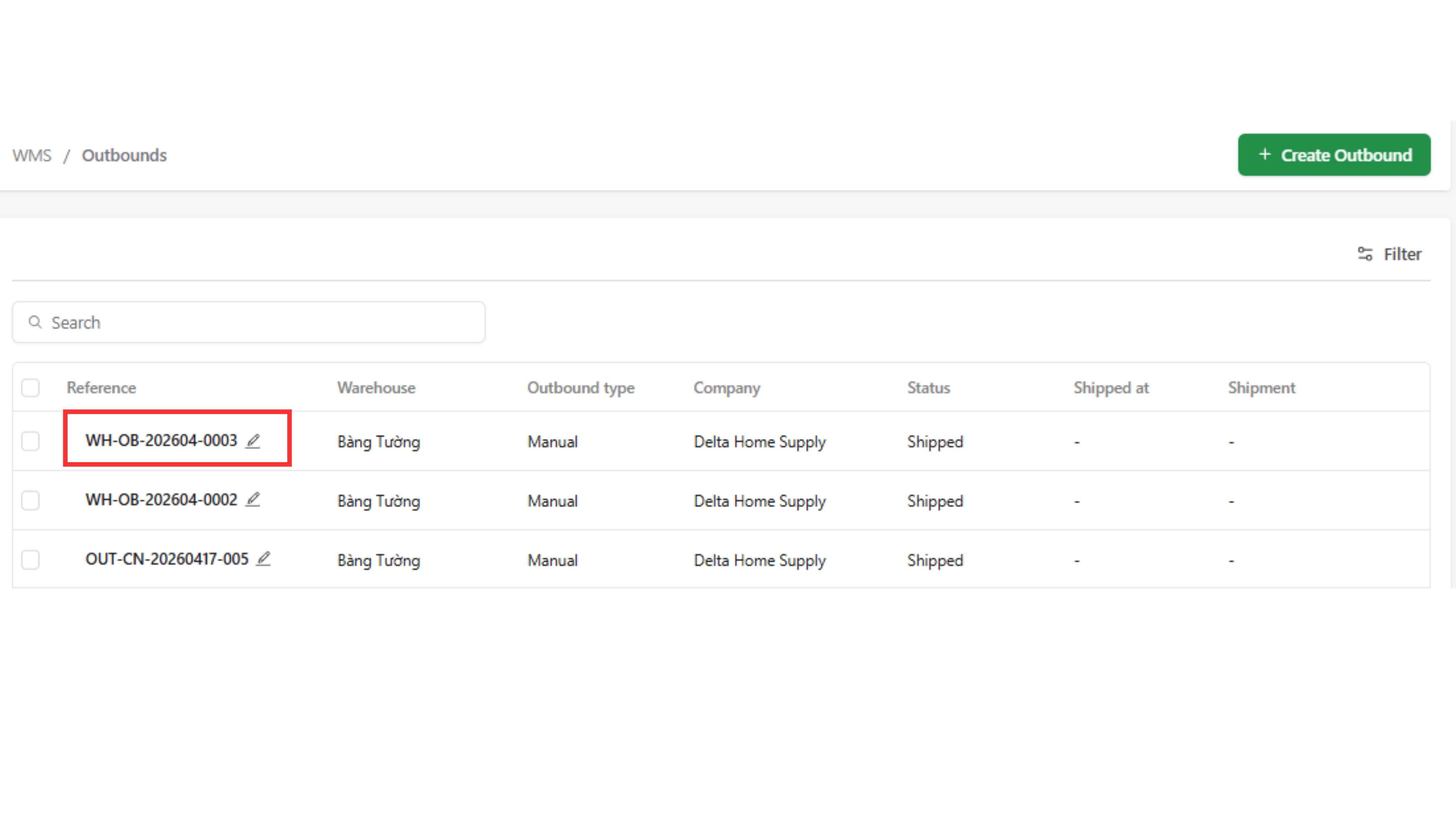Select checkbox for OUT-CN-20260417-005 row
This screenshot has width=1456, height=819.
coord(31,560)
